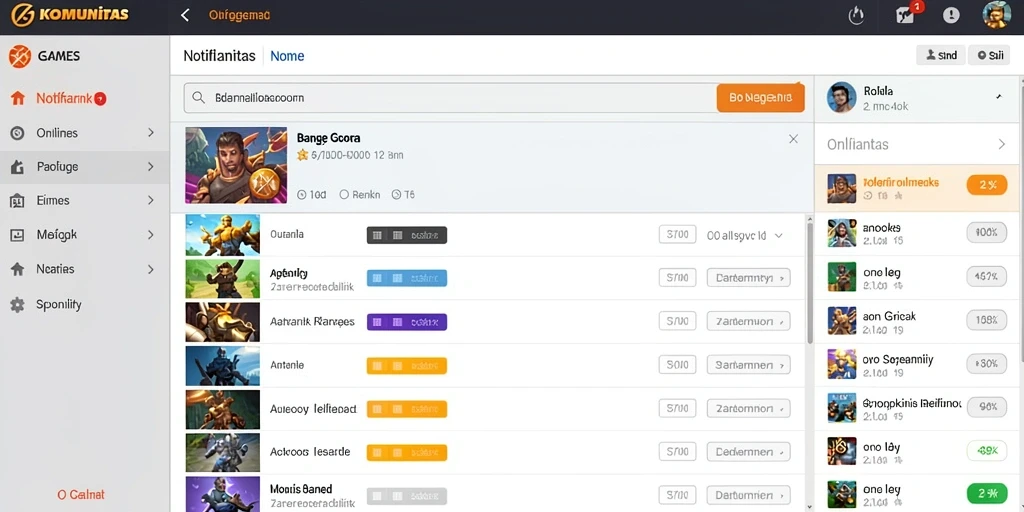
Task: Click the back arrow in top bar
Action: pyautogui.click(x=185, y=15)
